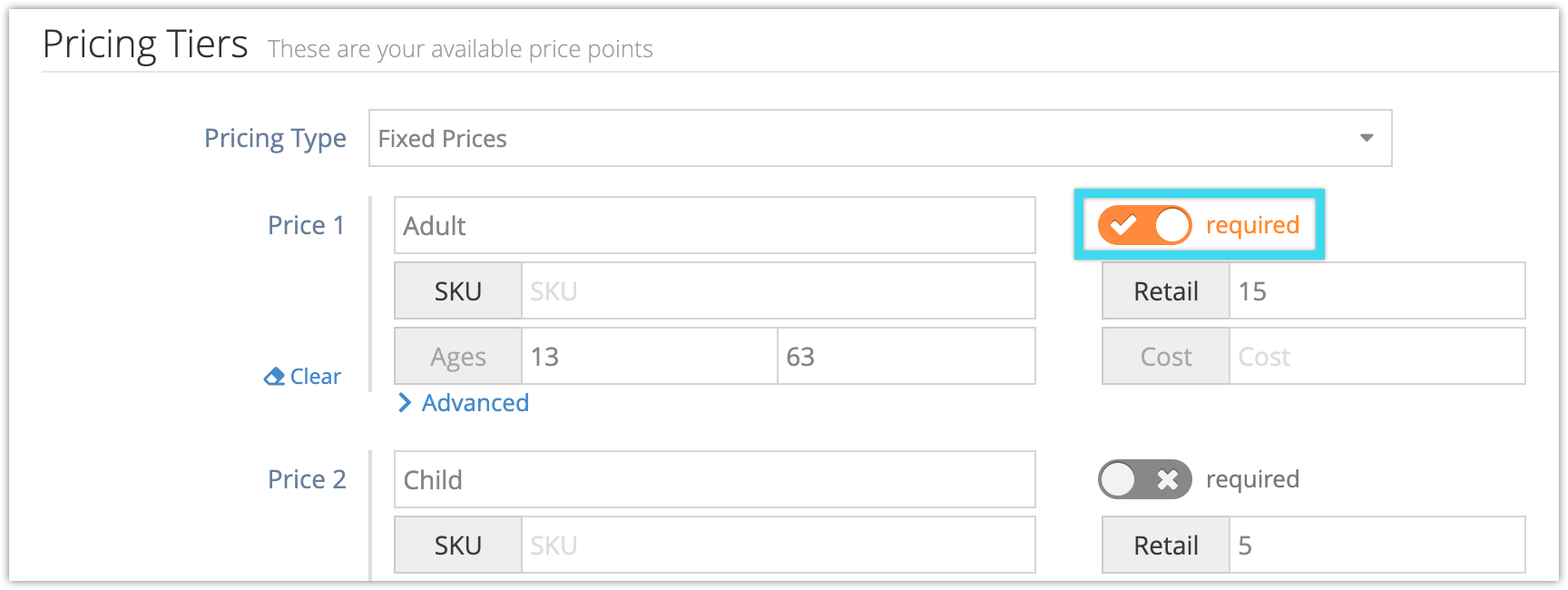Focus the Price 1 SKU input
Viewport: 1568px width, 590px height.
point(779,290)
